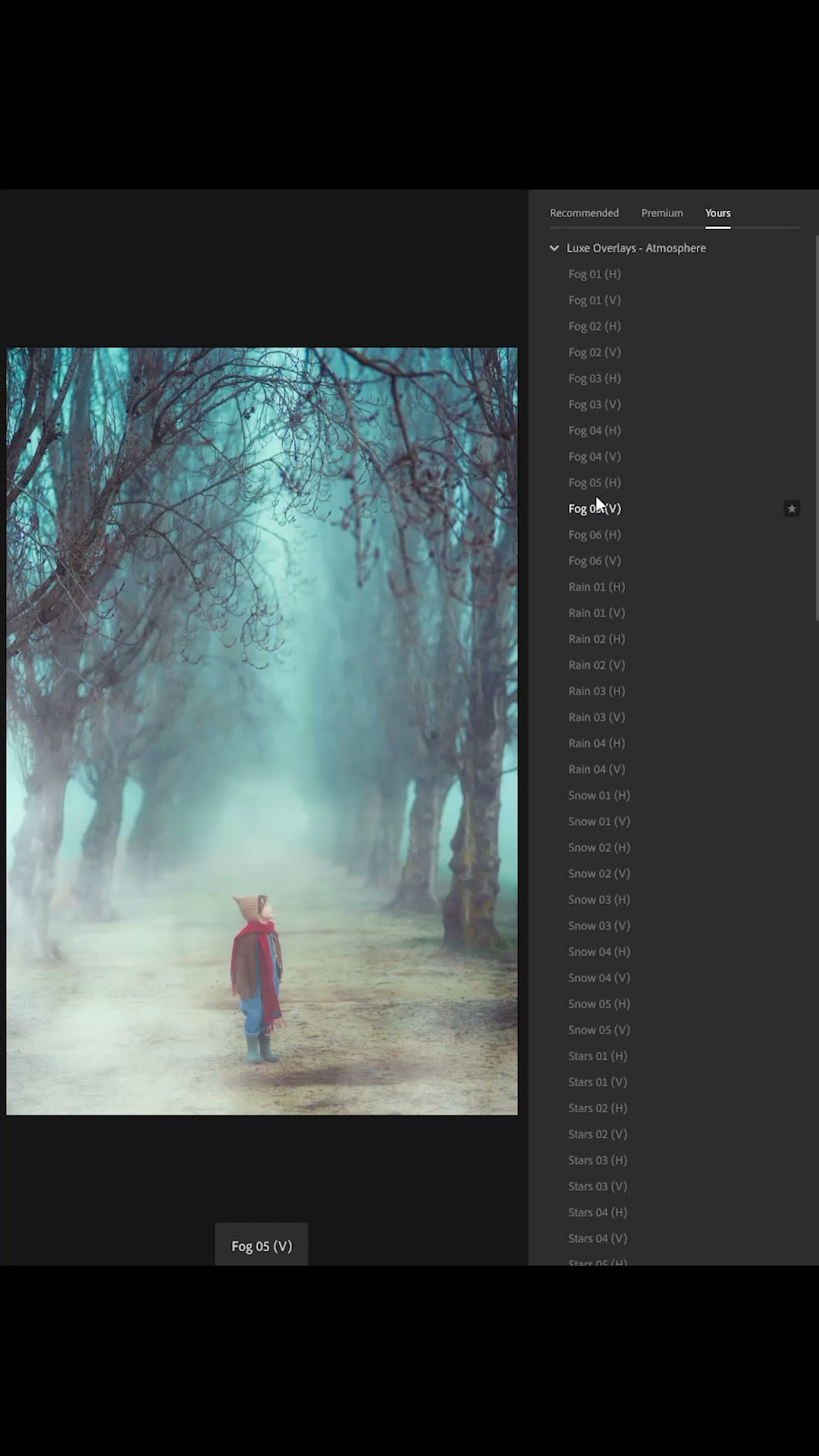Choose Stars 03 (H) overlay
The image size is (819, 1456).
pos(598,1160)
